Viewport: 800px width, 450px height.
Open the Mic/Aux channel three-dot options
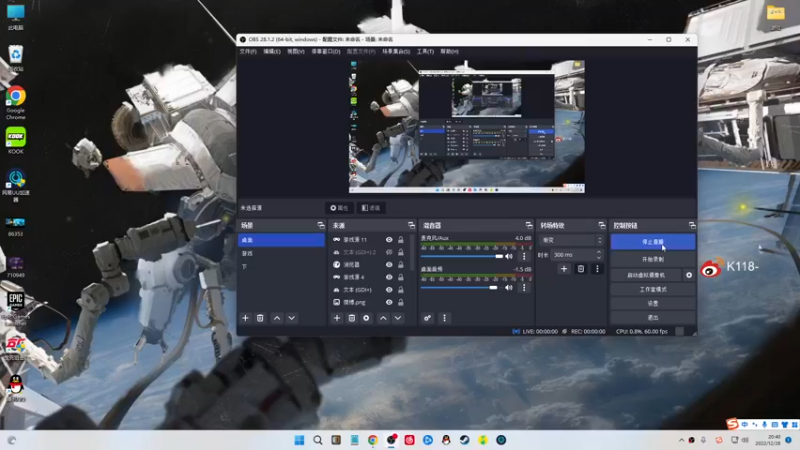[524, 256]
